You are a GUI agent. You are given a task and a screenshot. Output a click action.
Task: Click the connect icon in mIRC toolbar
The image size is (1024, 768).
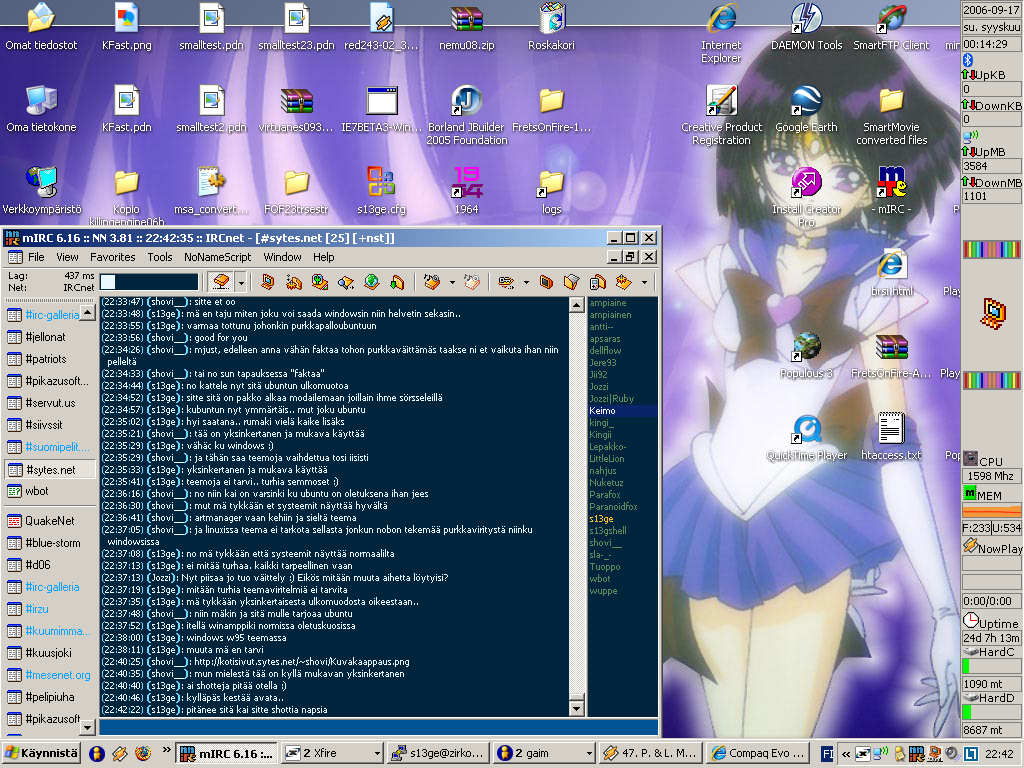pyautogui.click(x=222, y=282)
